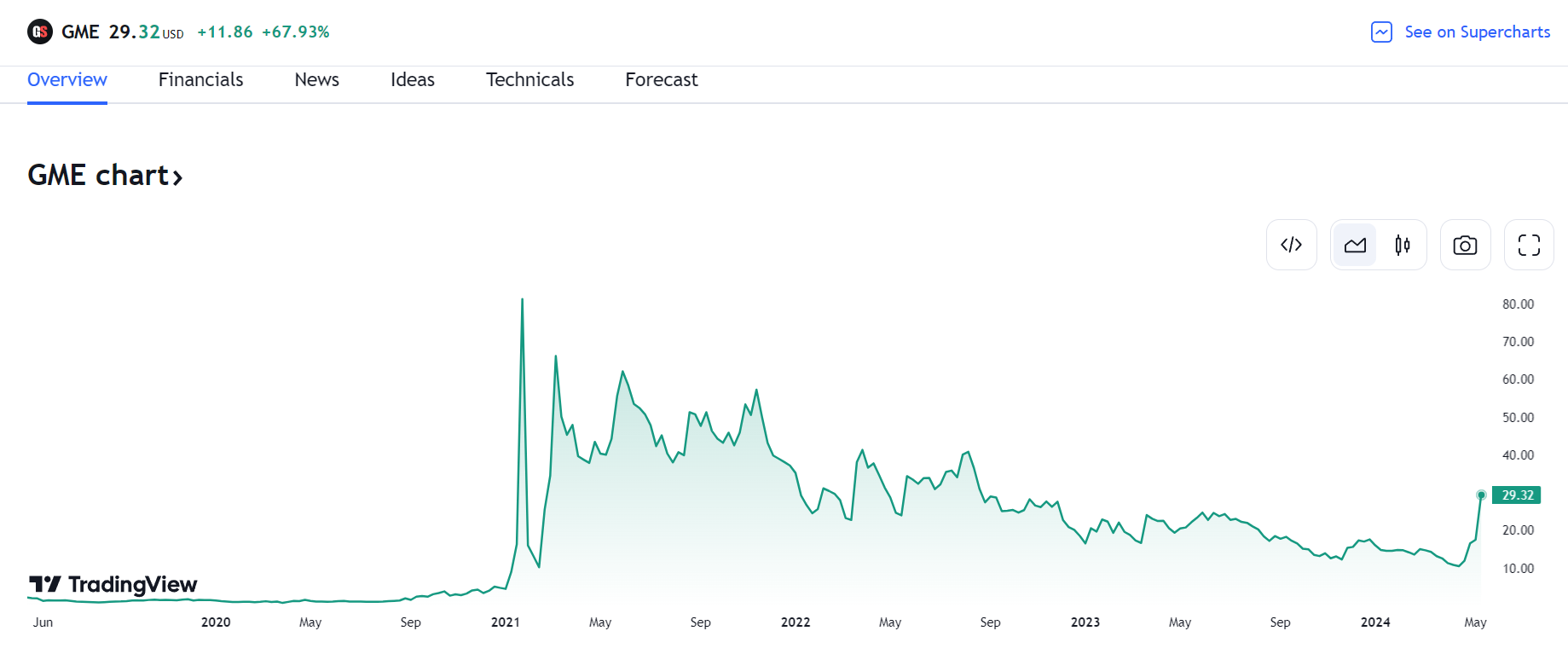Go to the News tab
The width and height of the screenshot is (1568, 654).
pos(316,80)
